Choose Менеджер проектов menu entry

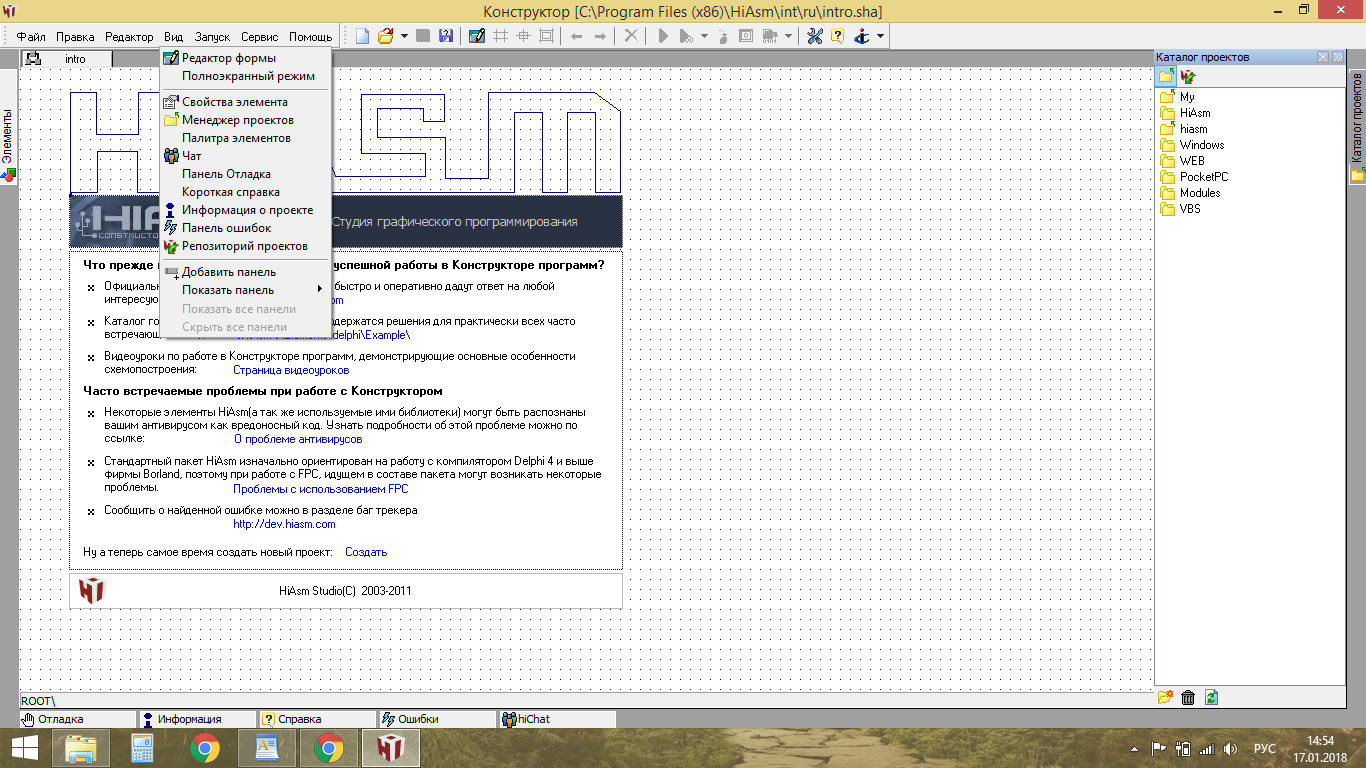point(245,120)
